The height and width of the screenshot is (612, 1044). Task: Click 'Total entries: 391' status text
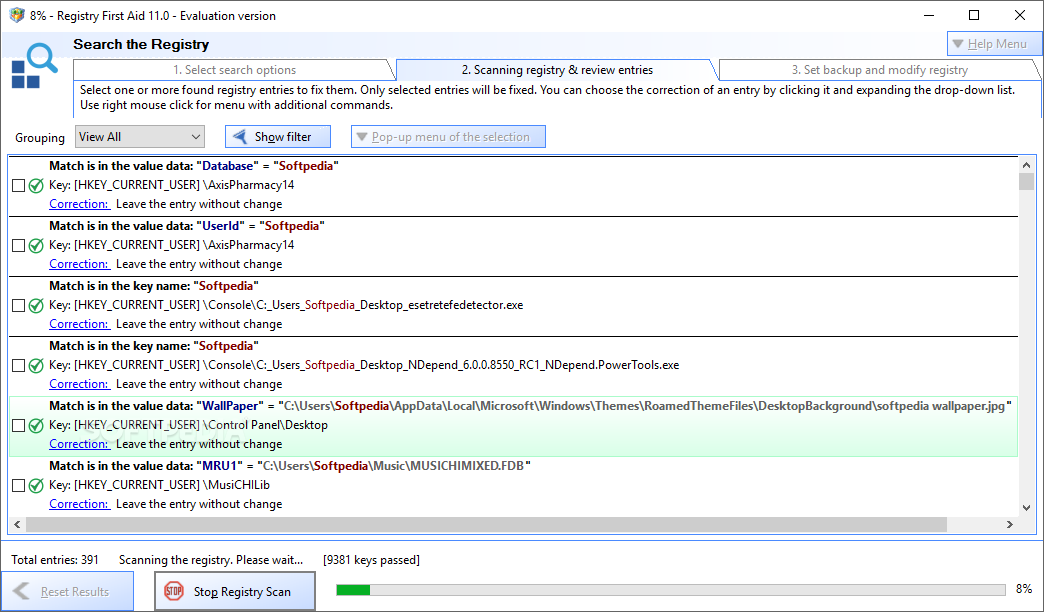point(55,560)
